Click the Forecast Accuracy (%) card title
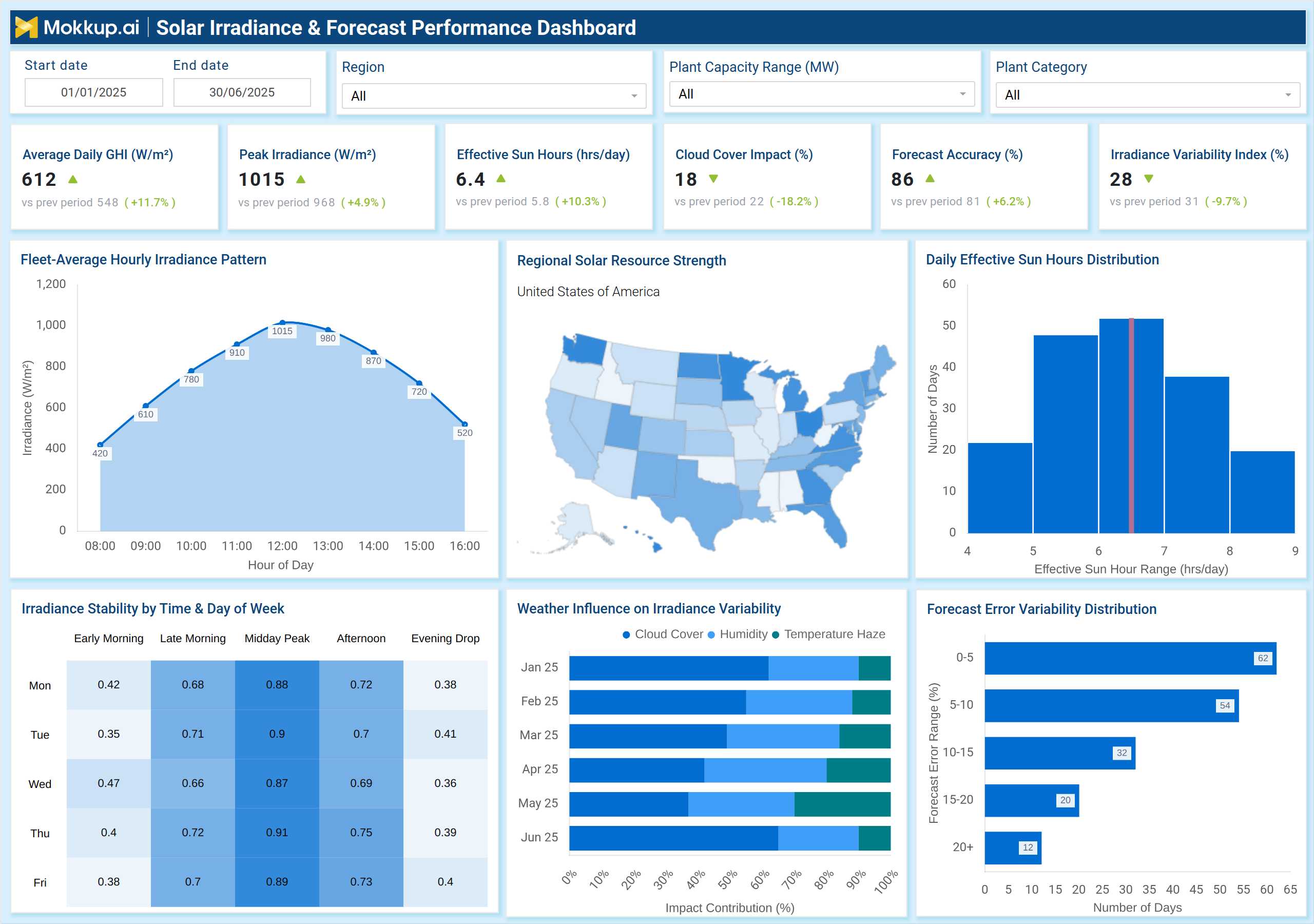The image size is (1314, 924). tap(957, 155)
